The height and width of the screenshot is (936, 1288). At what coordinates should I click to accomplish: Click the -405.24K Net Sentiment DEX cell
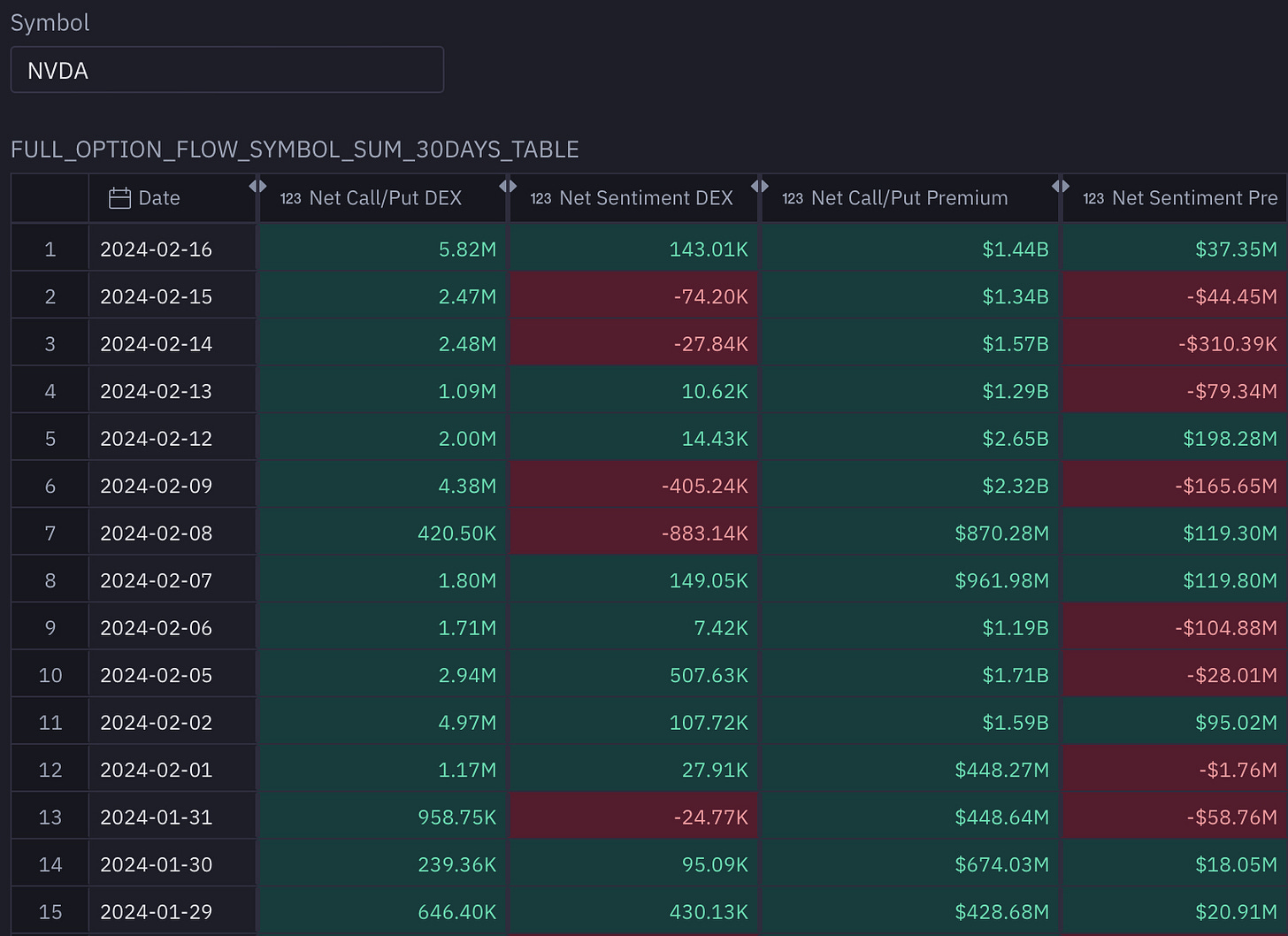click(634, 486)
